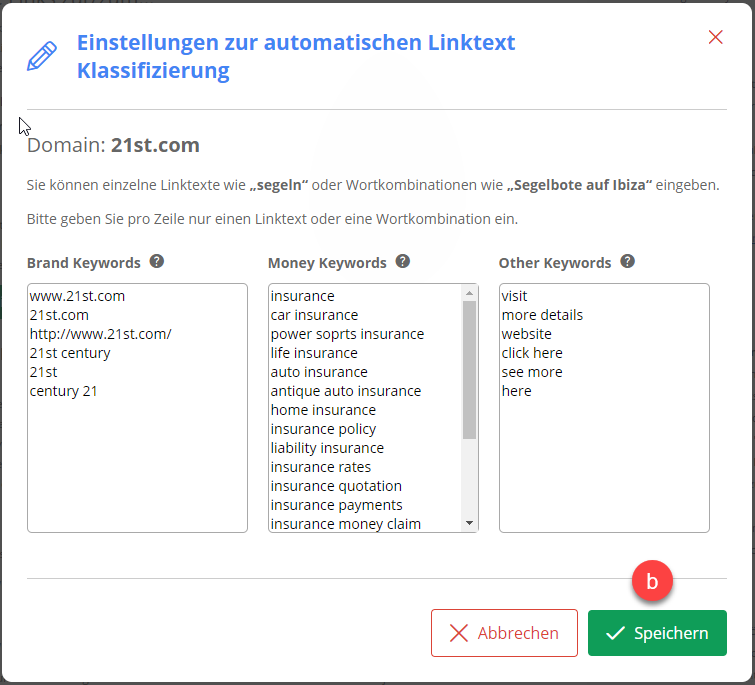Click the 'insurance policy' keyword line
The width and height of the screenshot is (755, 685).
(323, 429)
